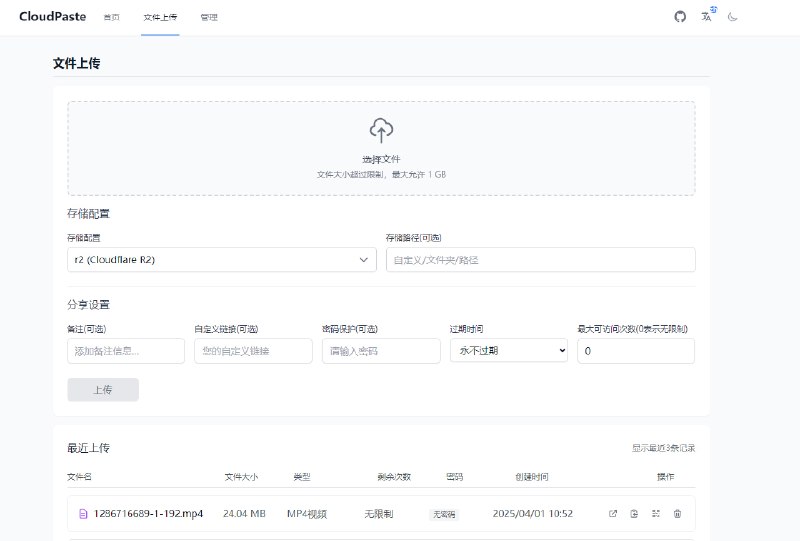Image resolution: width=800 pixels, height=541 pixels.
Task: Click the 分享设置 heading
Action: point(88,305)
